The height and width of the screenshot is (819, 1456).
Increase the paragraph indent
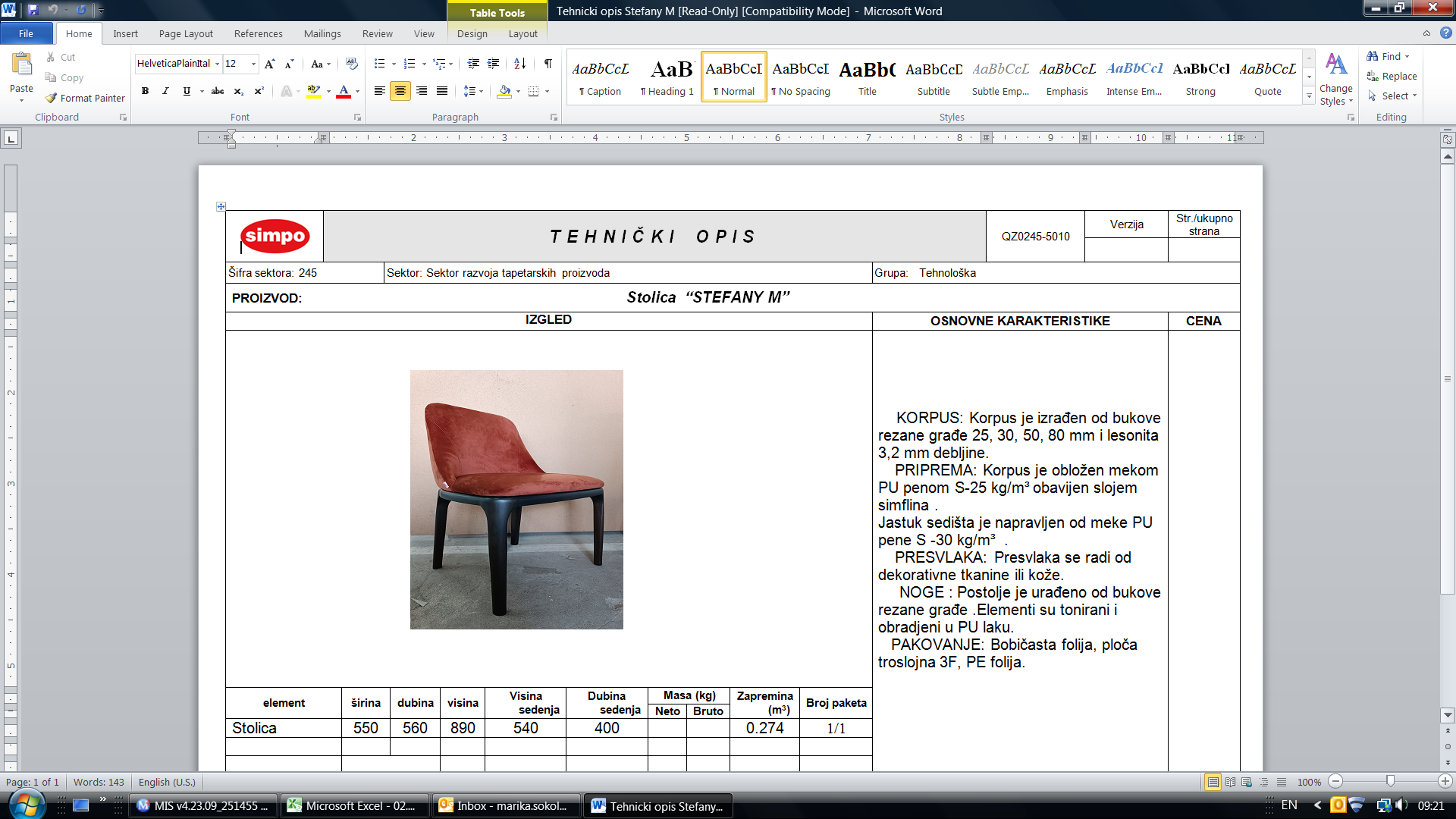coord(494,64)
